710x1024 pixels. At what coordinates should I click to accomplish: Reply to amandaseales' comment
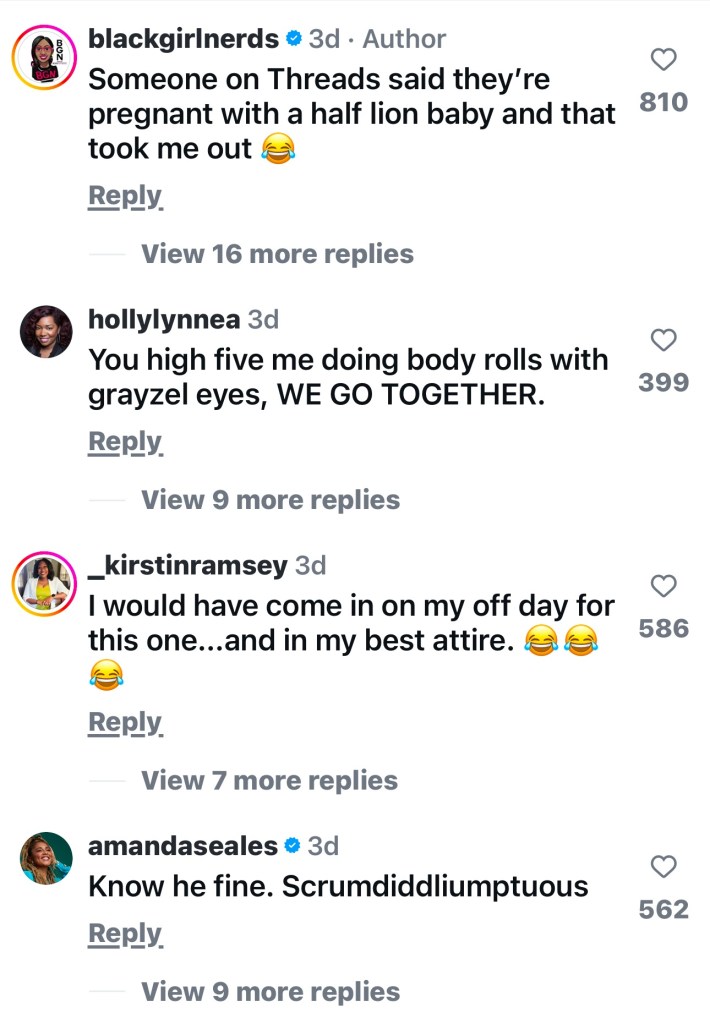[125, 934]
